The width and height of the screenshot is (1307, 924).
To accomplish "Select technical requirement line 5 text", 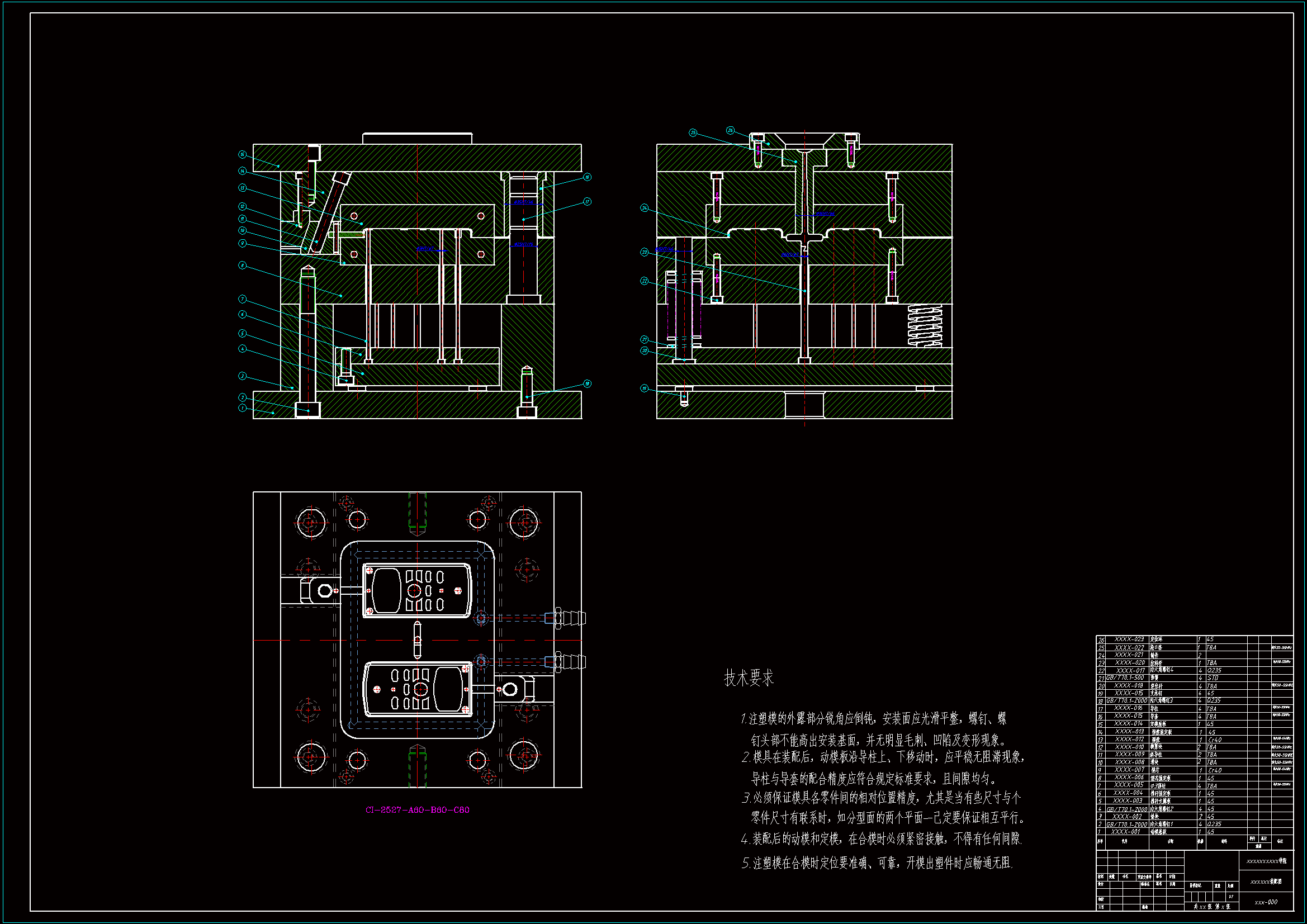I will click(877, 863).
